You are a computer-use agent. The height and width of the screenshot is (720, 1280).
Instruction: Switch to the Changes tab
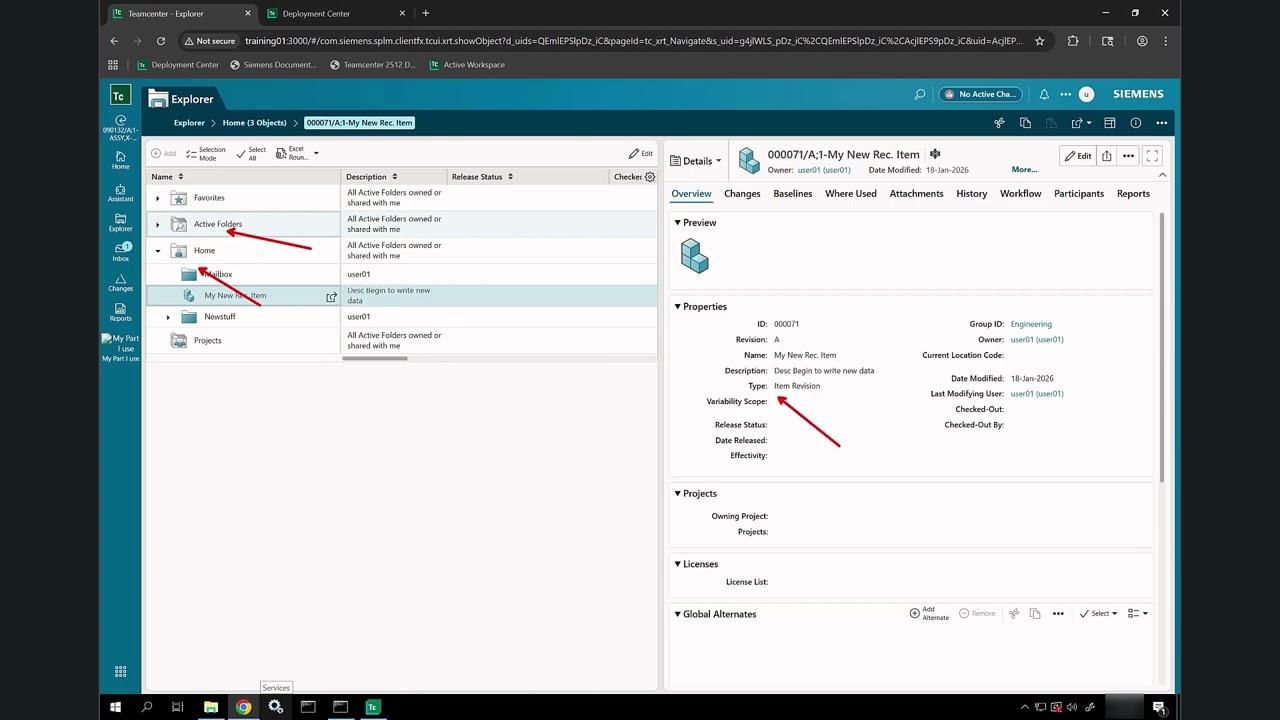(x=742, y=194)
